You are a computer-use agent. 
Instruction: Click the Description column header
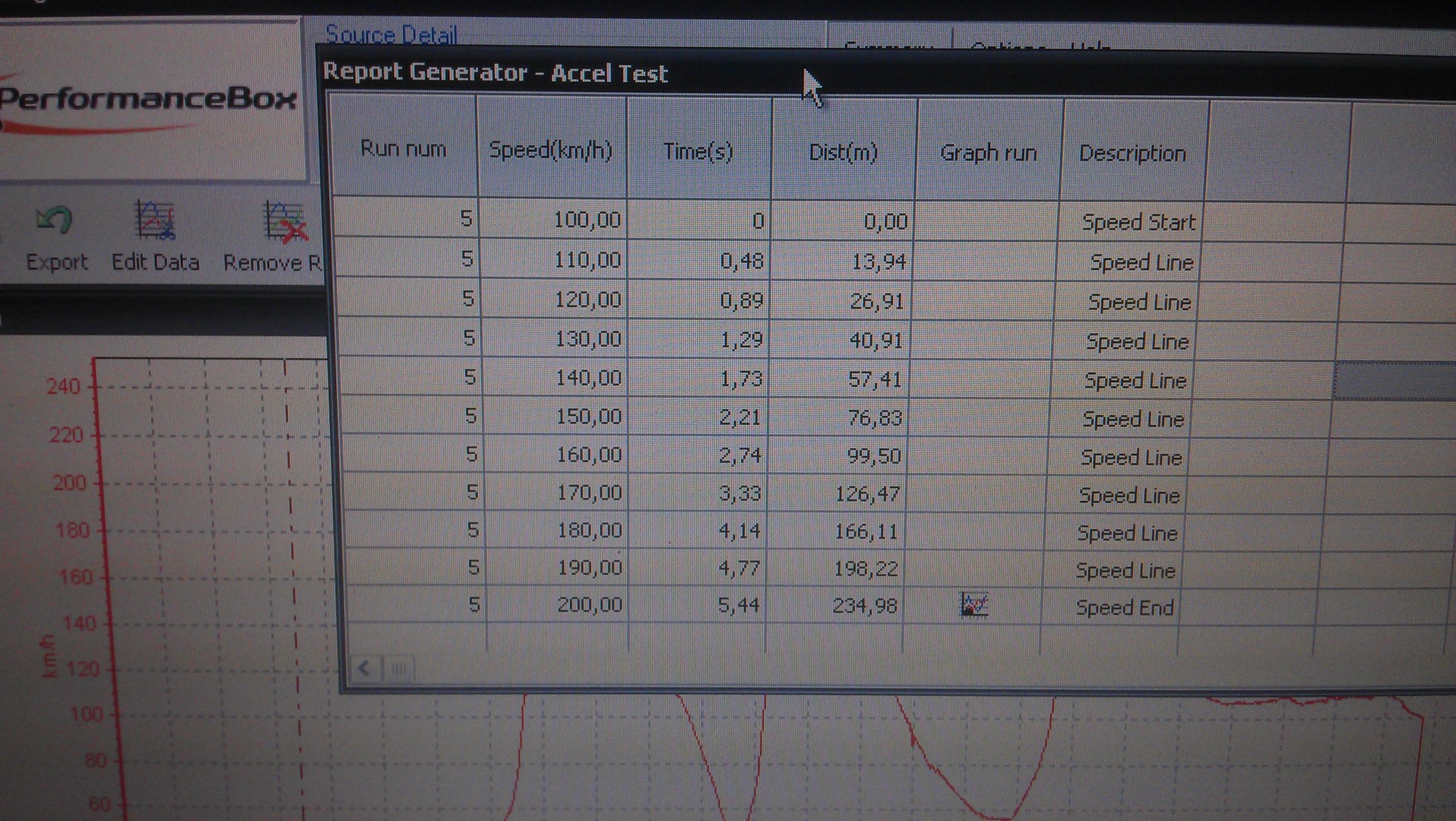tap(1132, 154)
